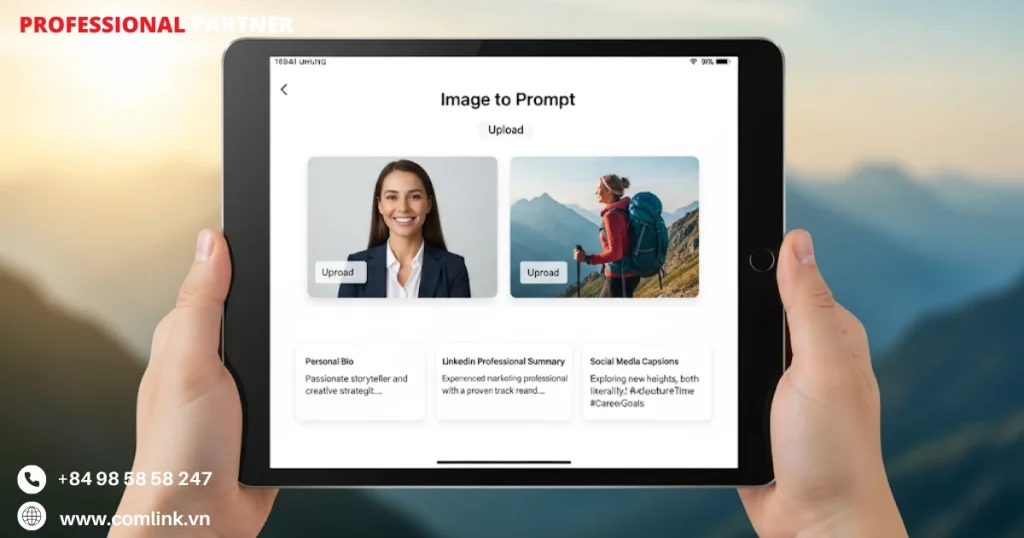Click the www.comlink.vn website link
This screenshot has width=1024, height=538.
coord(134,519)
